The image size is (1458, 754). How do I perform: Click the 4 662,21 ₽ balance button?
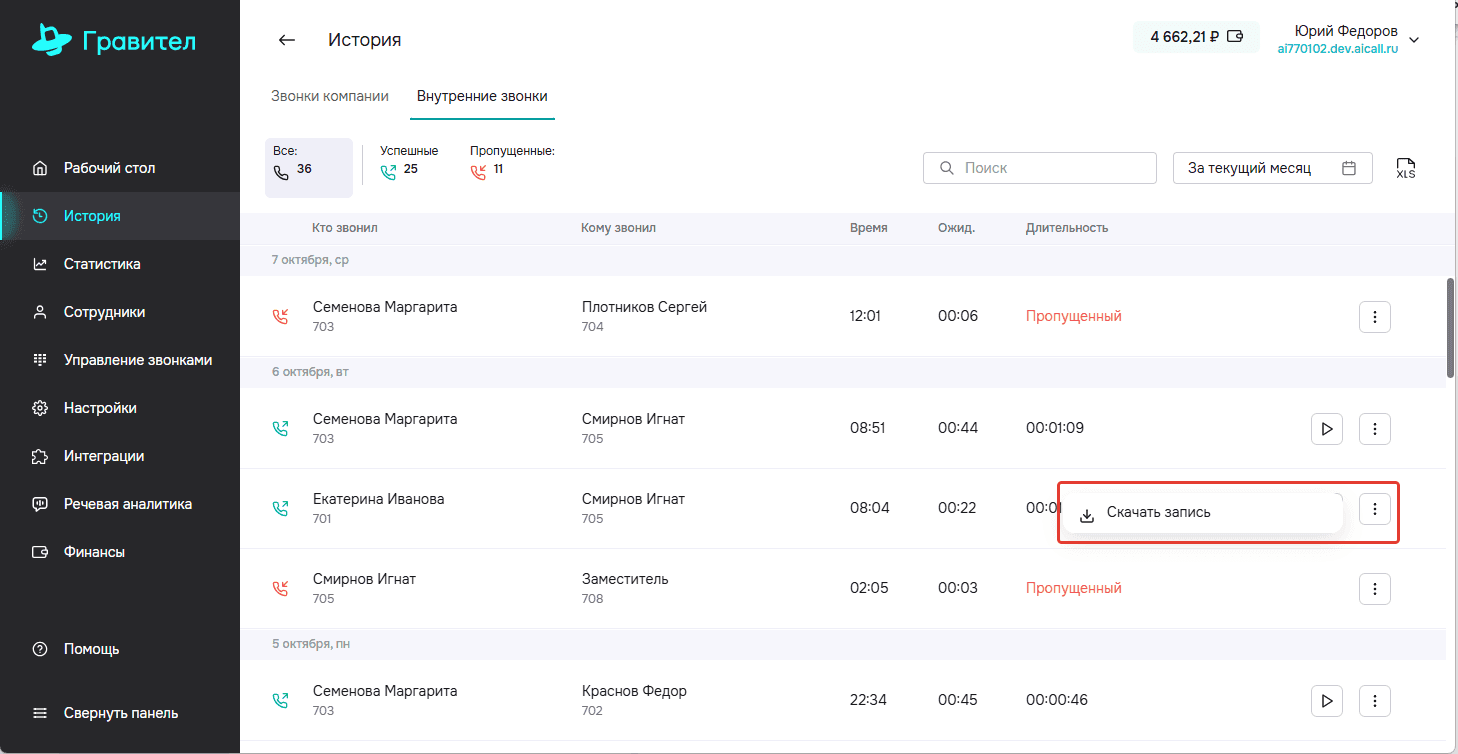1196,37
